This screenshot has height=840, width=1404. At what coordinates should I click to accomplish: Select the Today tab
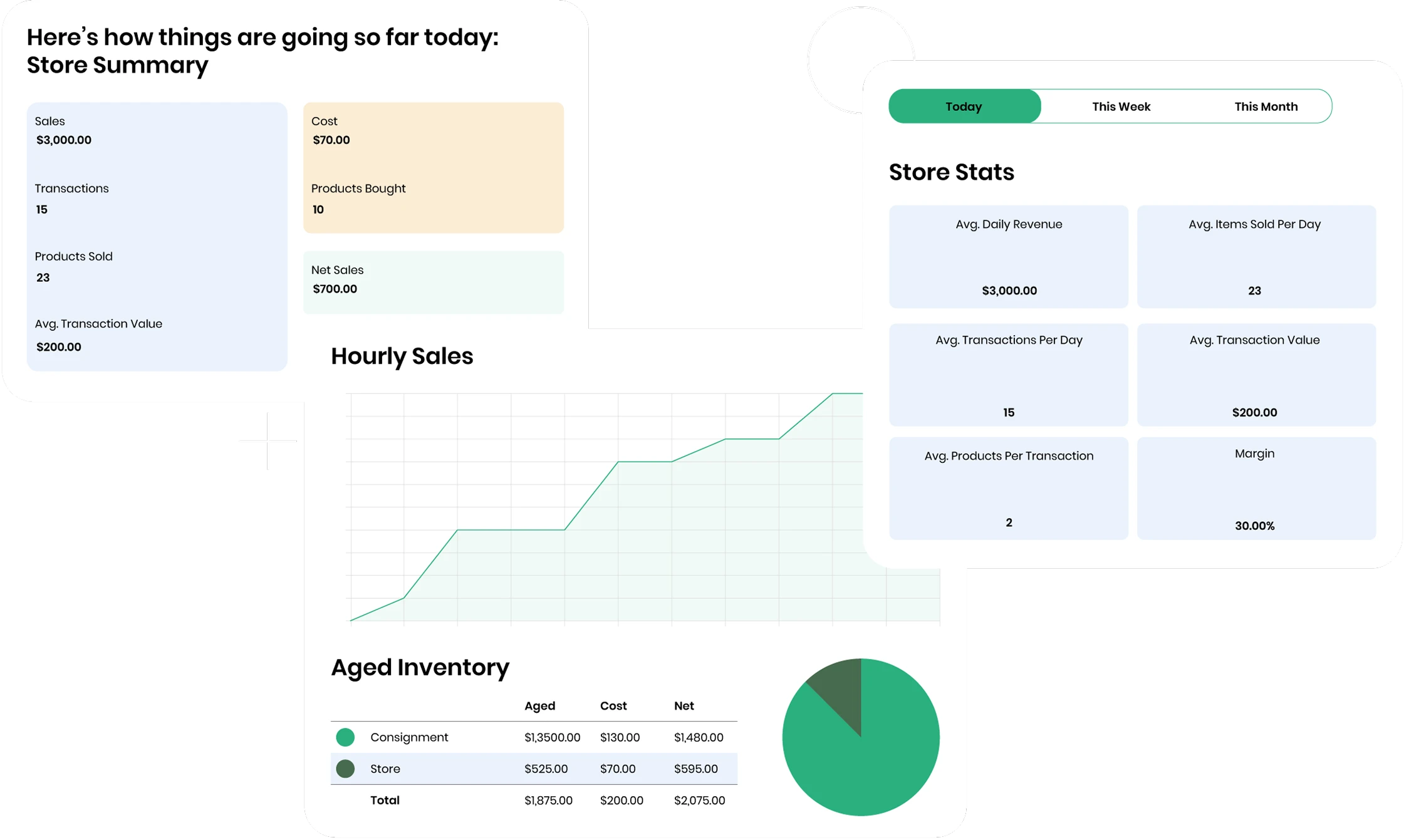coord(964,106)
